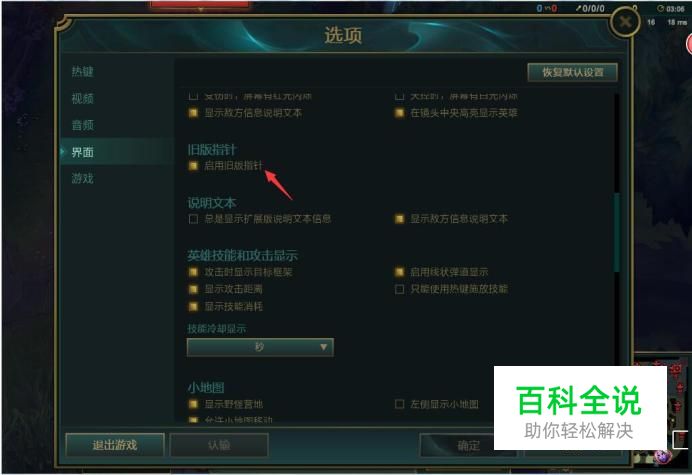The width and height of the screenshot is (692, 475).
Task: Click 恢复默认设置 restore defaults button
Action: [572, 72]
